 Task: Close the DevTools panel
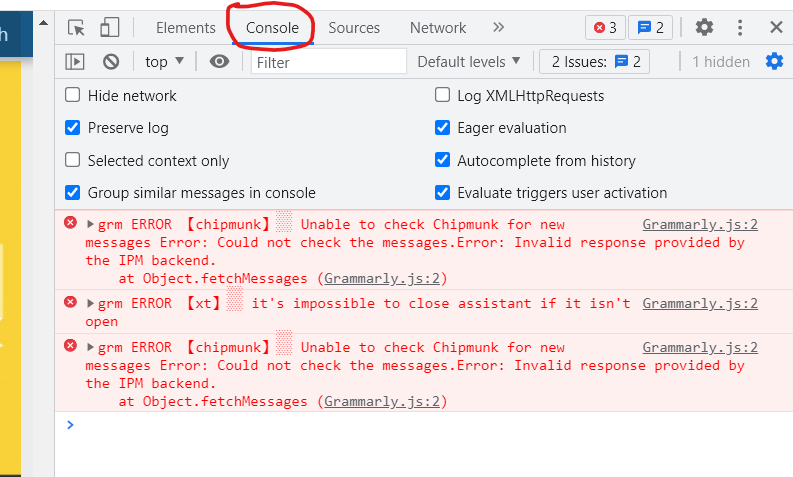[x=776, y=27]
